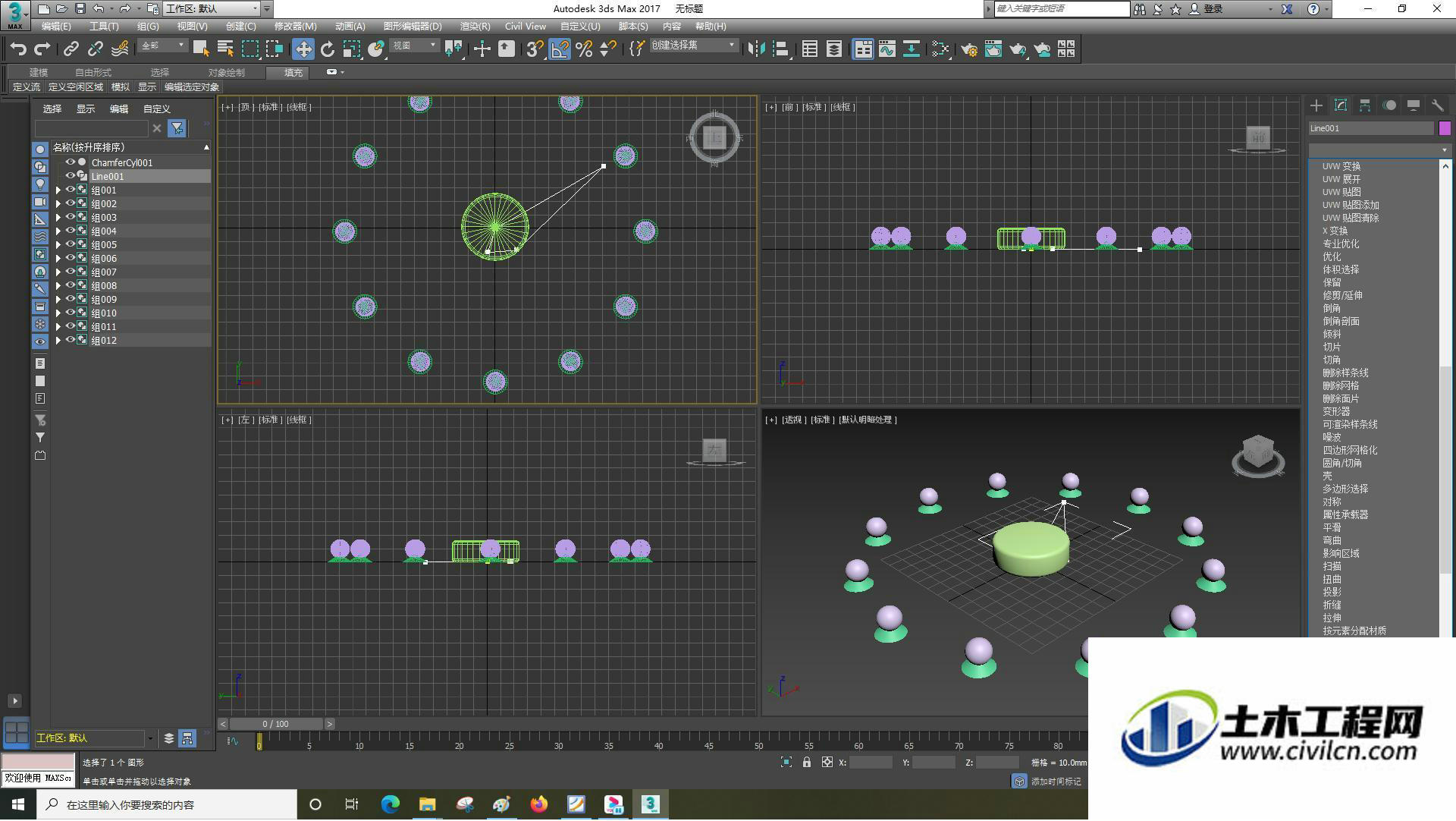The width and height of the screenshot is (1456, 821).
Task: Click the Line001 object color swatch
Action: (x=1445, y=128)
